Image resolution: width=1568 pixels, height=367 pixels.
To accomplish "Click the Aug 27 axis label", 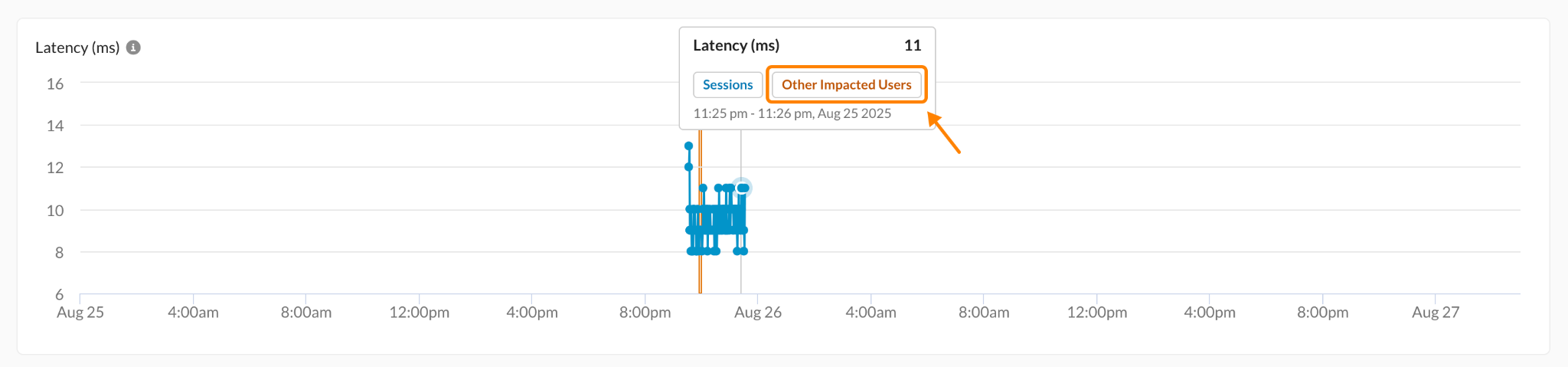I will click(1436, 313).
